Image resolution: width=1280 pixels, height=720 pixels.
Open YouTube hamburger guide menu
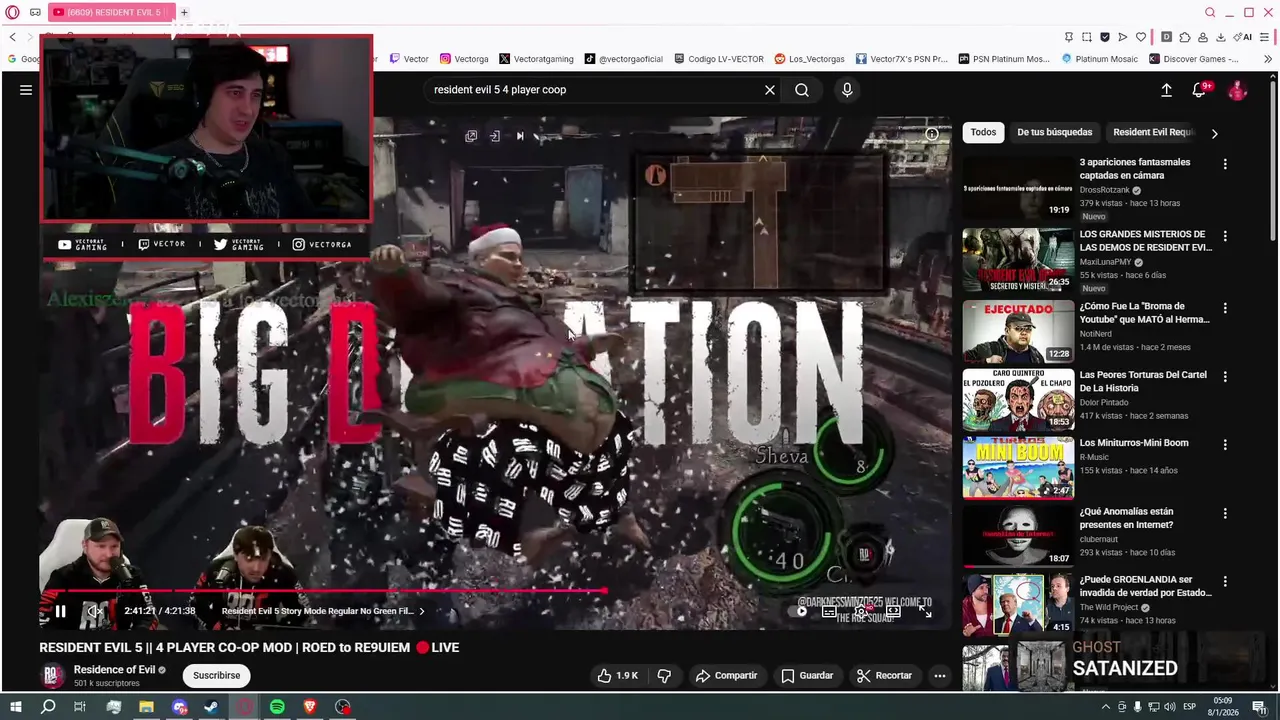26,90
